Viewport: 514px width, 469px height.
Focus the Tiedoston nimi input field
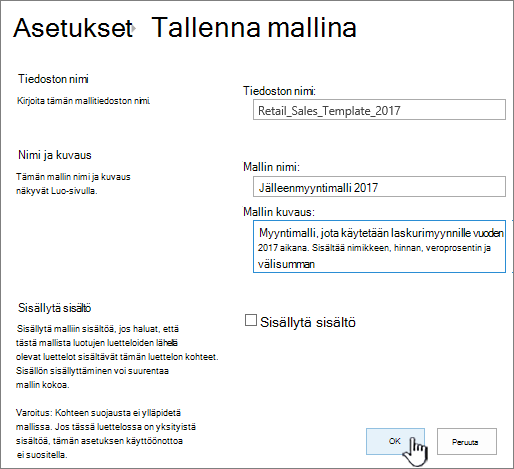(379, 110)
